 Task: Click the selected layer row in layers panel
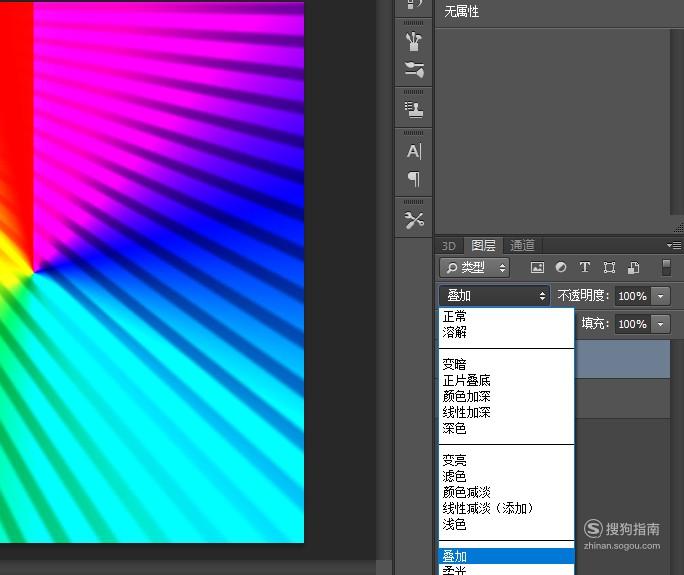coord(622,359)
